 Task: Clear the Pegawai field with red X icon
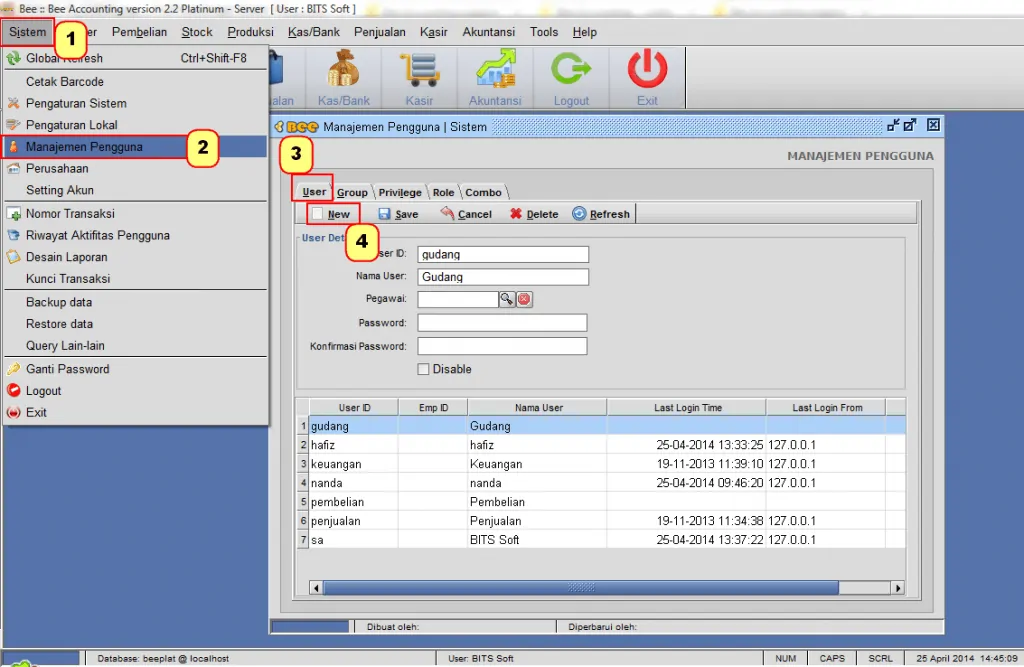click(x=524, y=299)
